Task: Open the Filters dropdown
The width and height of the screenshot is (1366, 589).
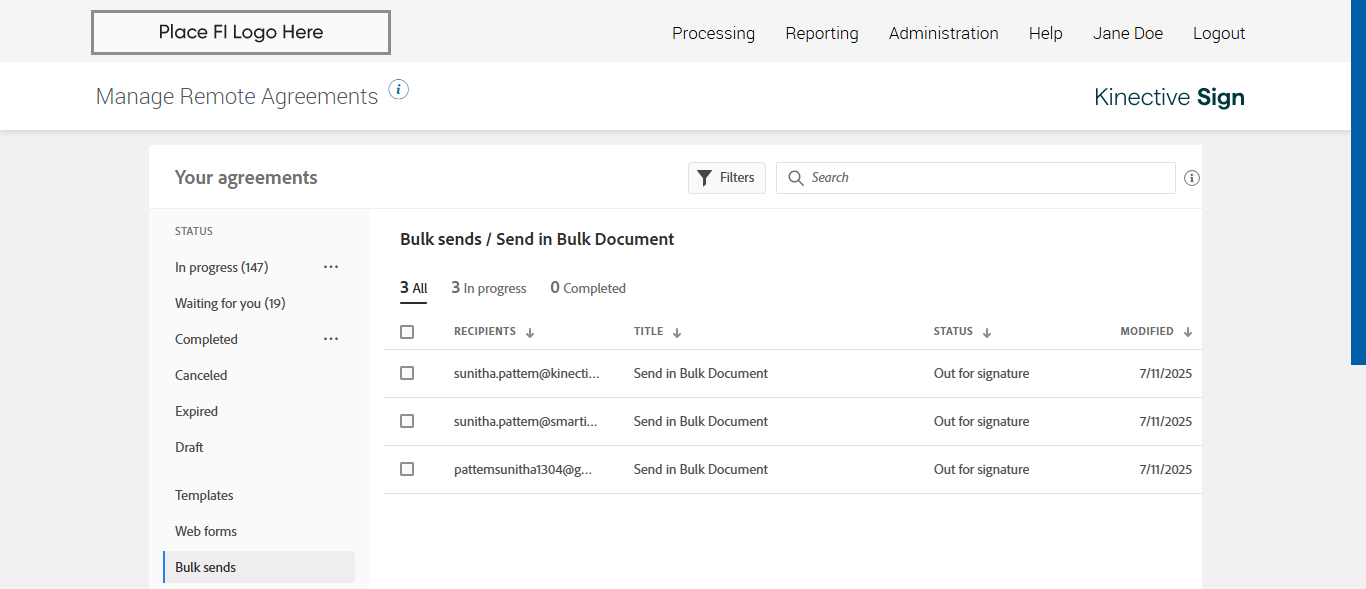Action: (727, 178)
